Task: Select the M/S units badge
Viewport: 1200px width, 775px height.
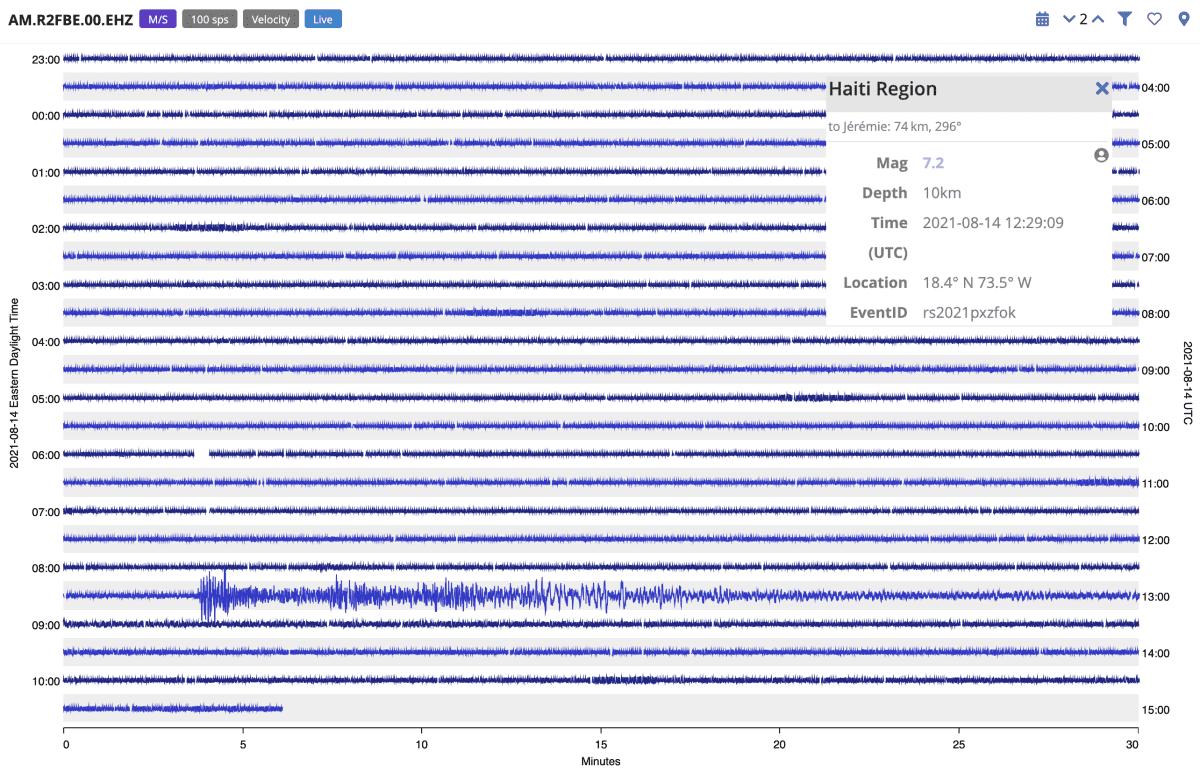Action: [x=157, y=18]
